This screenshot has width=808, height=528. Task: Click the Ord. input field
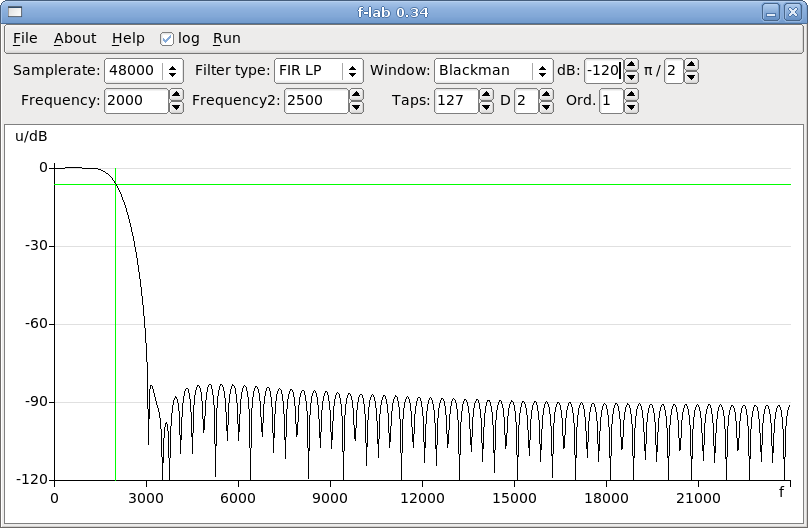point(611,100)
